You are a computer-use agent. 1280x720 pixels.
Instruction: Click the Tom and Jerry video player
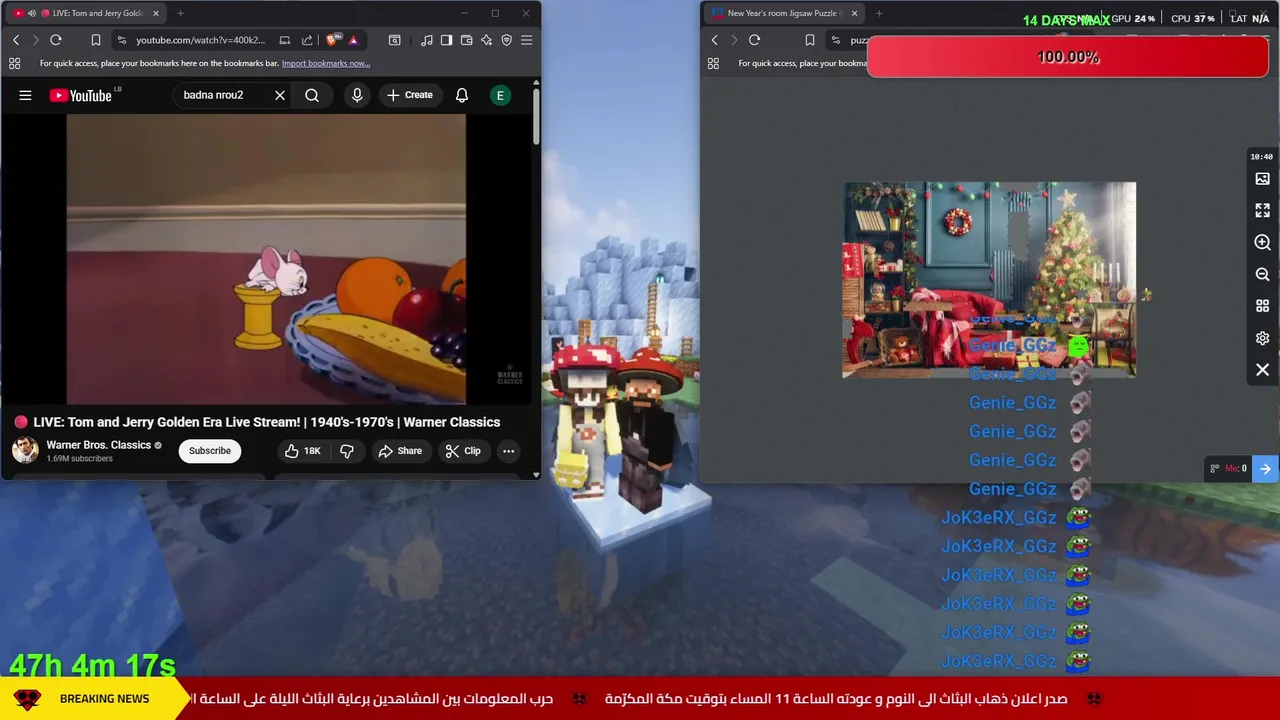(x=266, y=259)
